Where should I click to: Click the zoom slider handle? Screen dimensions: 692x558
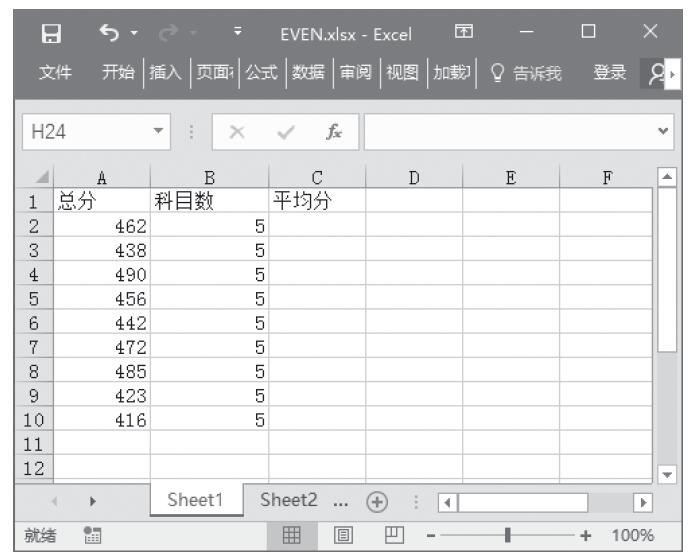pyautogui.click(x=509, y=536)
